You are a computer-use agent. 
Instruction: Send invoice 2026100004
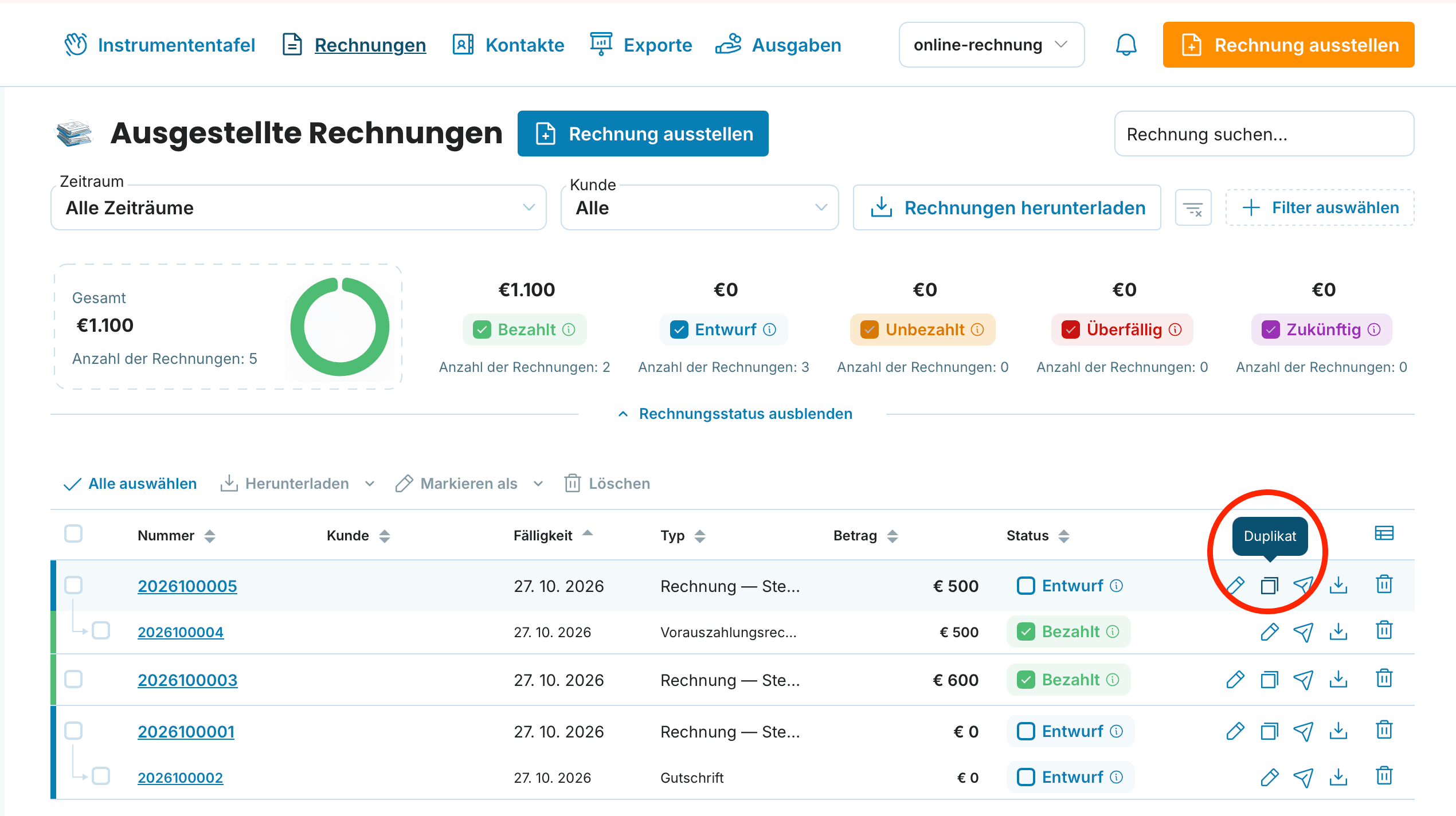(x=1304, y=631)
